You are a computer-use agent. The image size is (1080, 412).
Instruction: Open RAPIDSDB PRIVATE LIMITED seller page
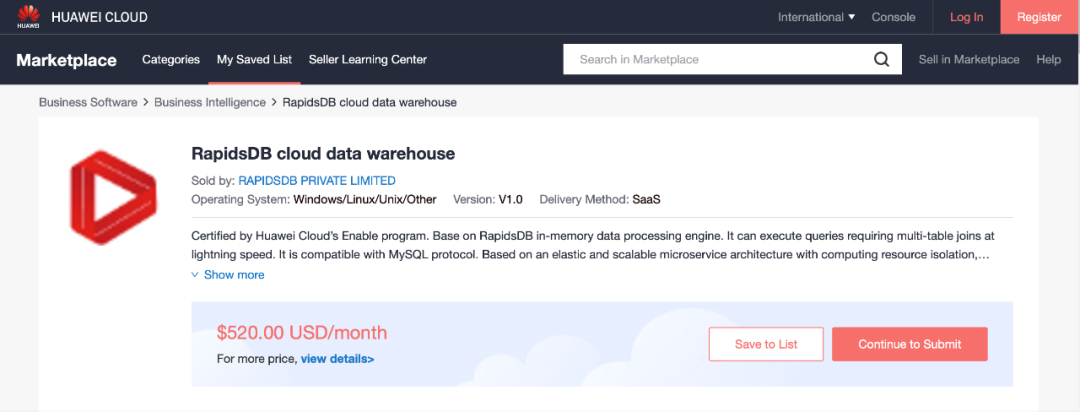point(317,181)
